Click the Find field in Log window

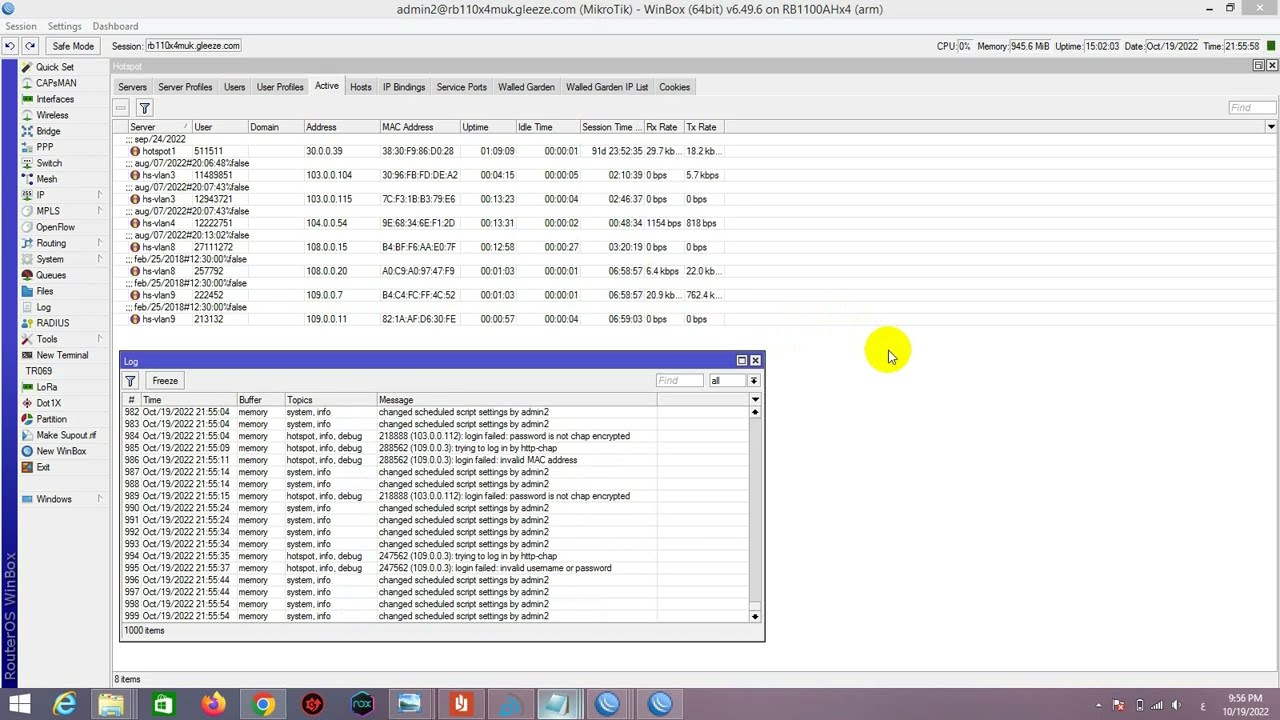pos(680,381)
